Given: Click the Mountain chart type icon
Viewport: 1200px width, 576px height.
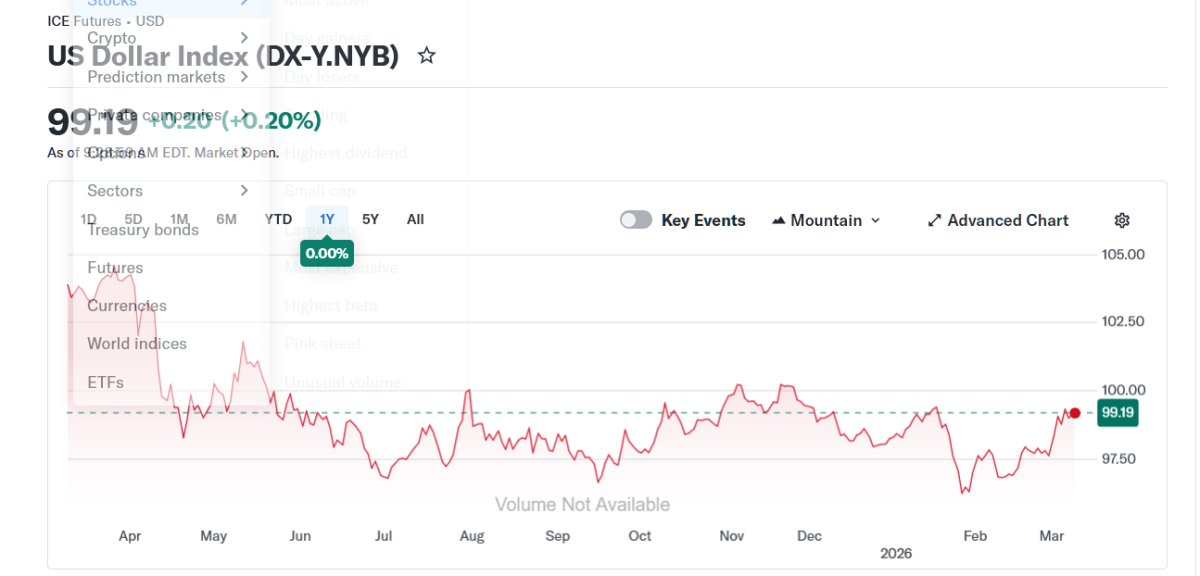Looking at the screenshot, I should (x=779, y=220).
